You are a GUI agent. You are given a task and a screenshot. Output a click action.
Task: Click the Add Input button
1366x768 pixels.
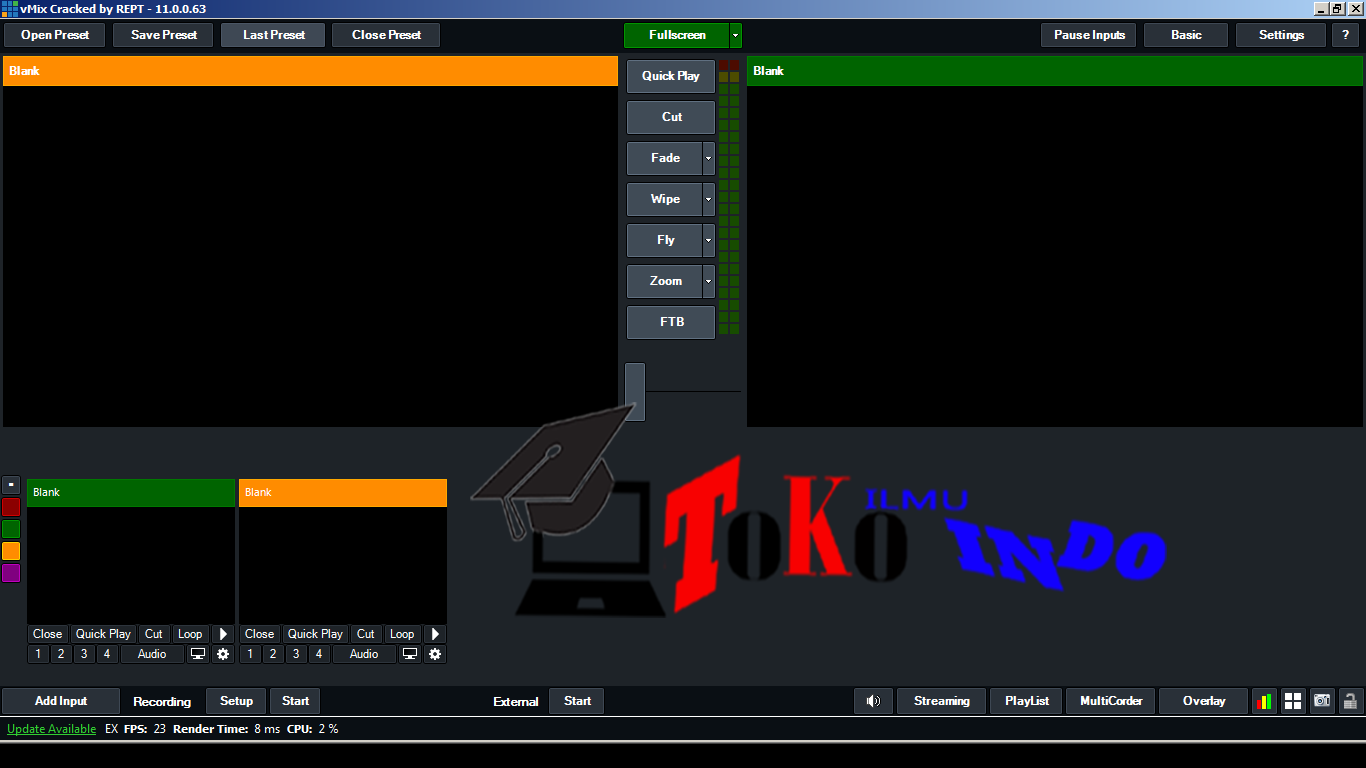coord(61,701)
